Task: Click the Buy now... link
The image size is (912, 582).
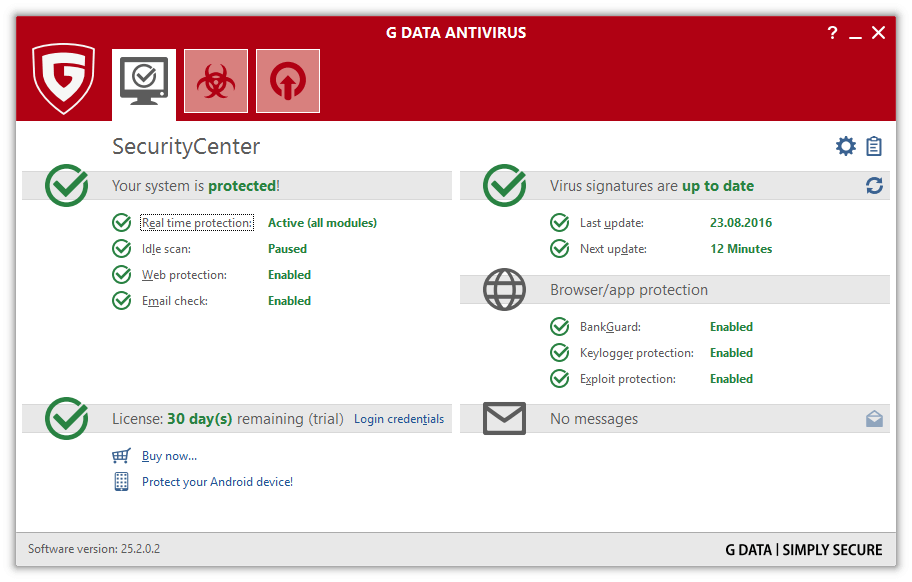Action: (x=169, y=456)
